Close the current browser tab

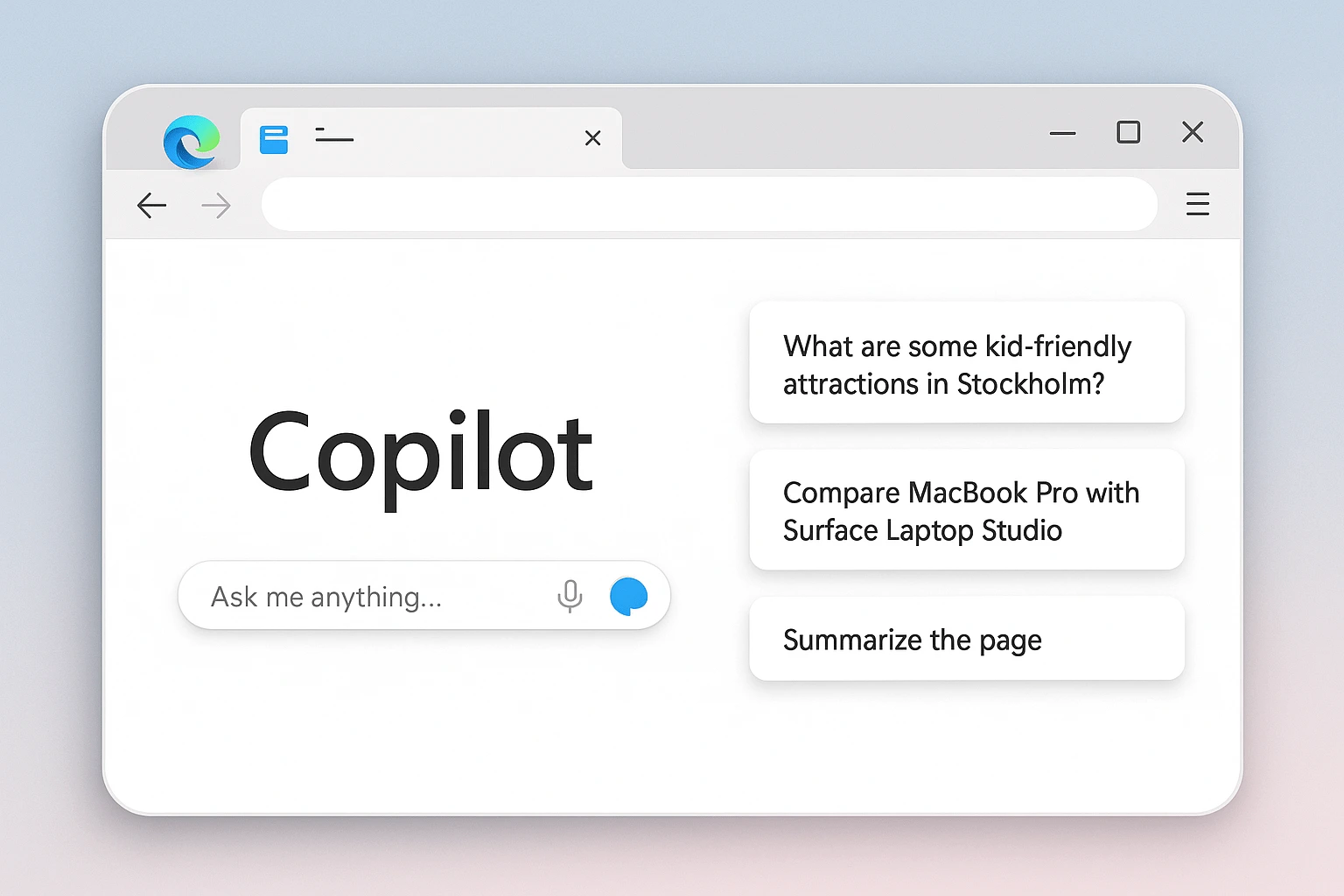592,138
